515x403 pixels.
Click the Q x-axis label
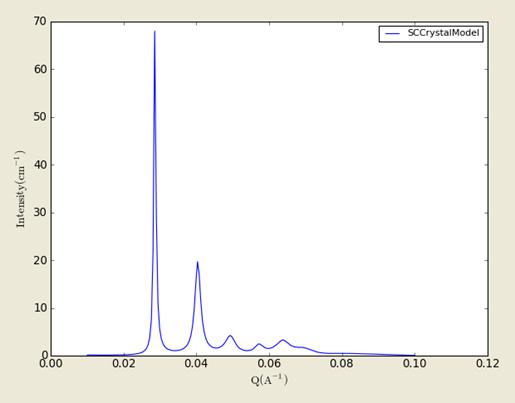(269, 380)
